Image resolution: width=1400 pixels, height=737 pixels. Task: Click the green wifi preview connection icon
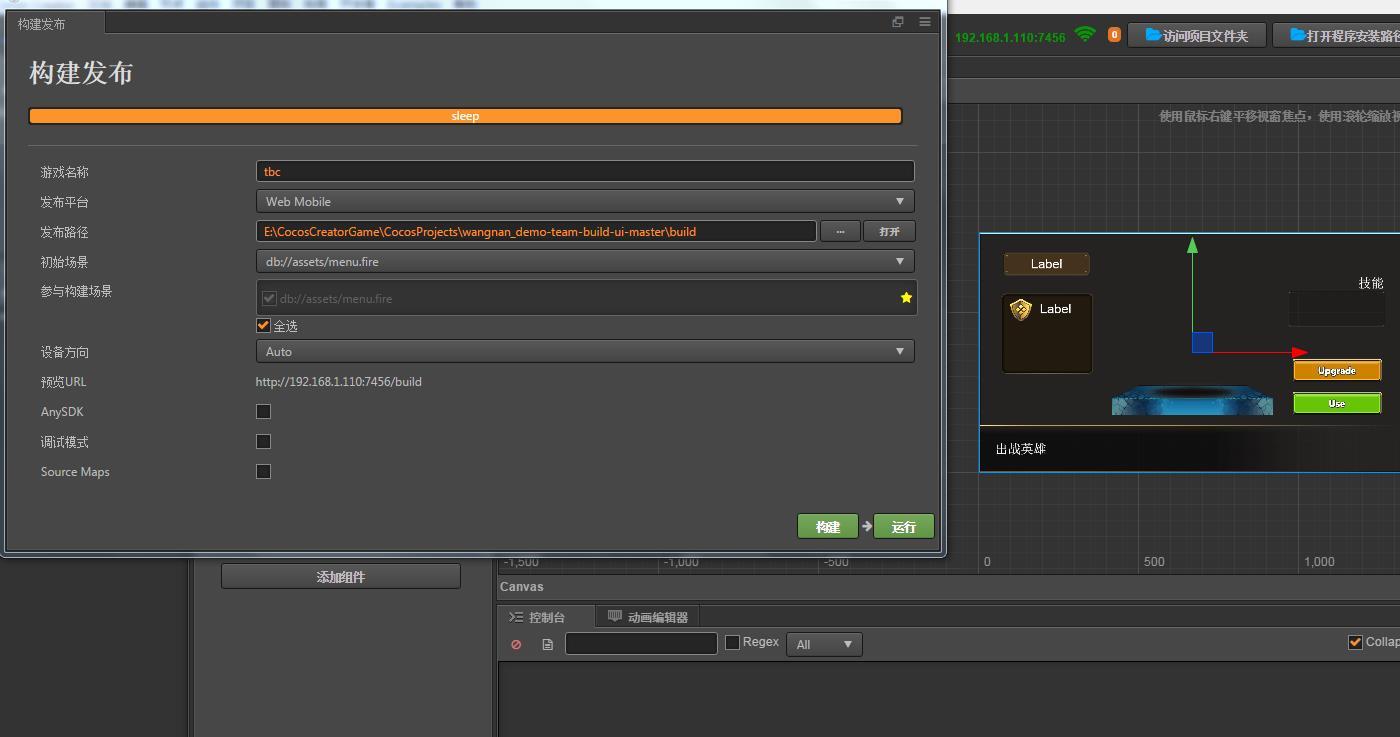point(1085,34)
